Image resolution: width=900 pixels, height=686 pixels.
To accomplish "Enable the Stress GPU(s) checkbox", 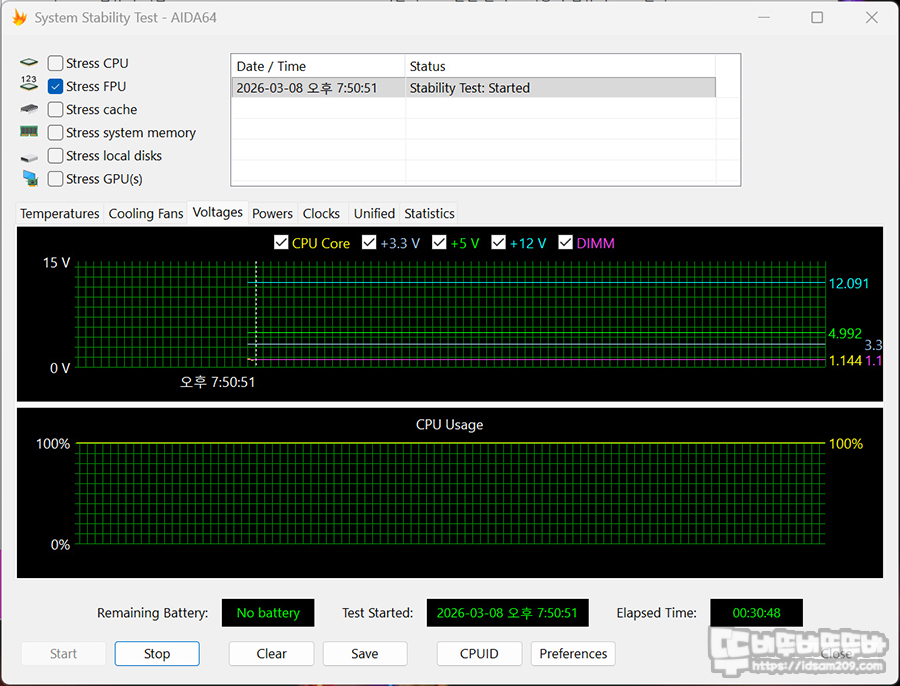I will coord(55,179).
